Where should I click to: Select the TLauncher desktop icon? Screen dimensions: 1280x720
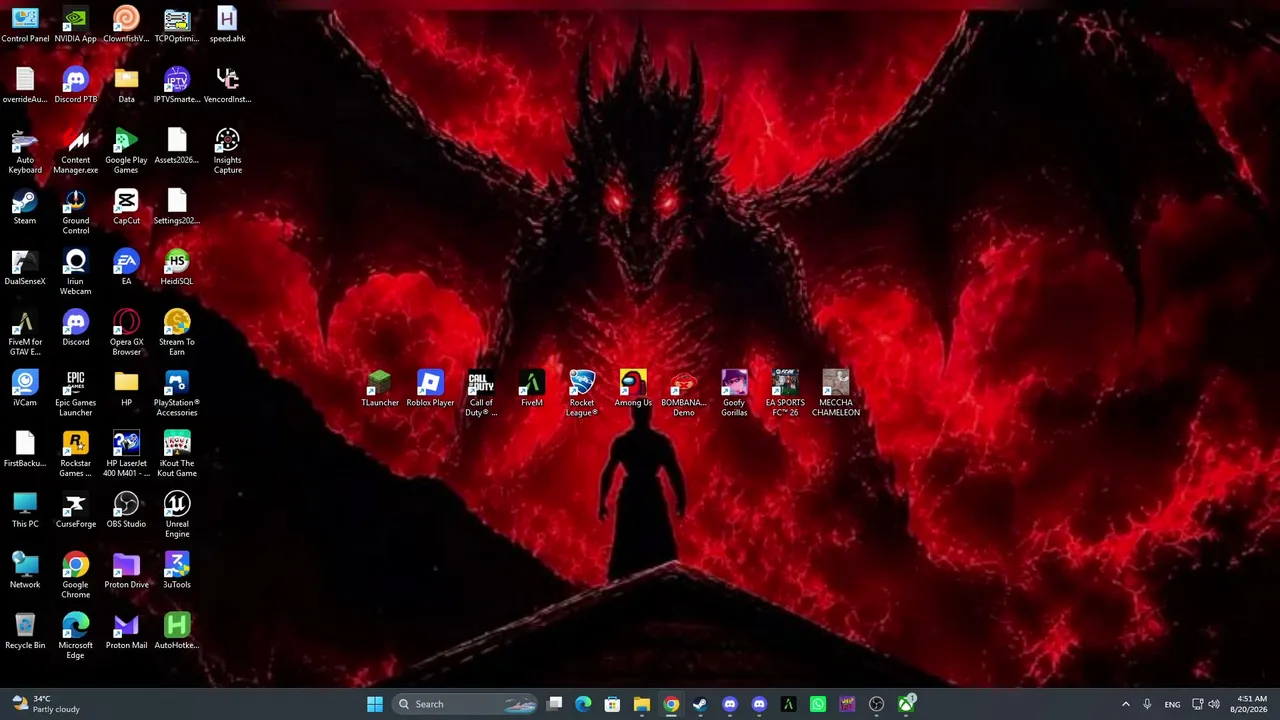coord(380,390)
